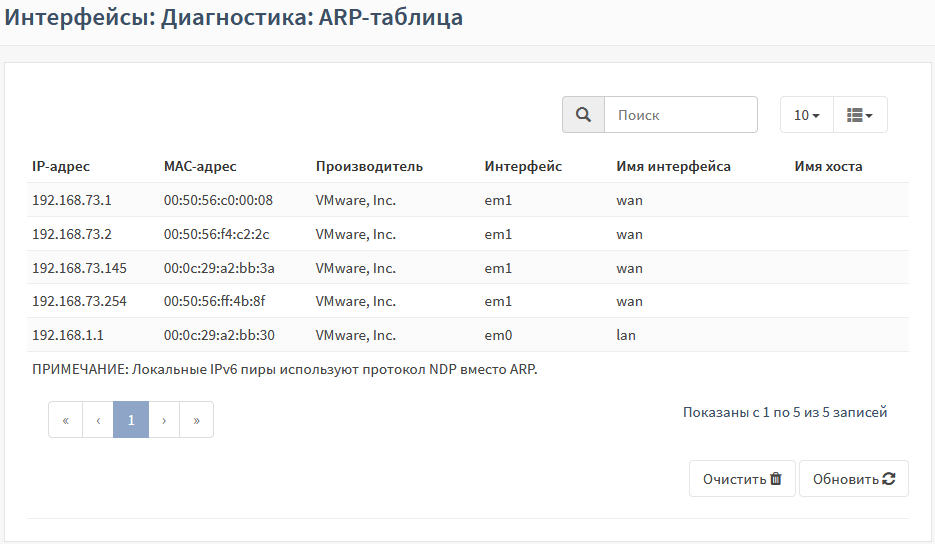The height and width of the screenshot is (544, 935).
Task: Select the 192.168.73.145 table row
Action: 468,268
